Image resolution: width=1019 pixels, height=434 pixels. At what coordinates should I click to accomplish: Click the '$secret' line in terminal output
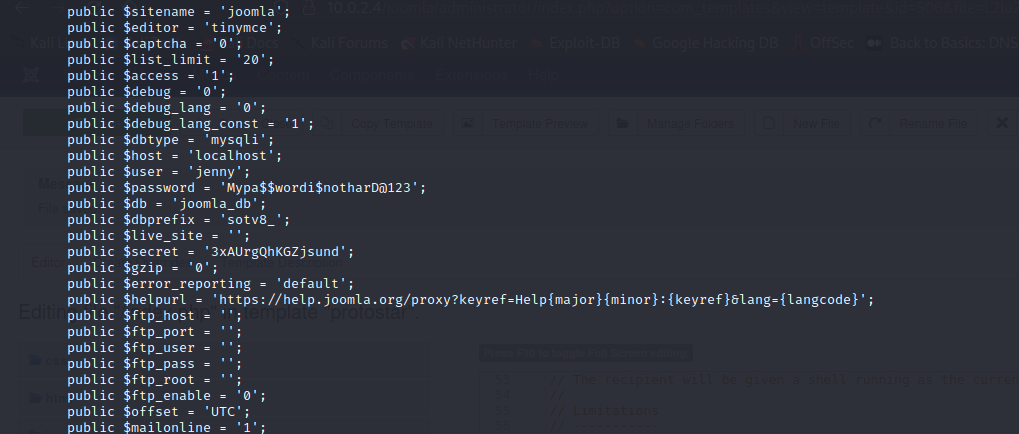211,251
